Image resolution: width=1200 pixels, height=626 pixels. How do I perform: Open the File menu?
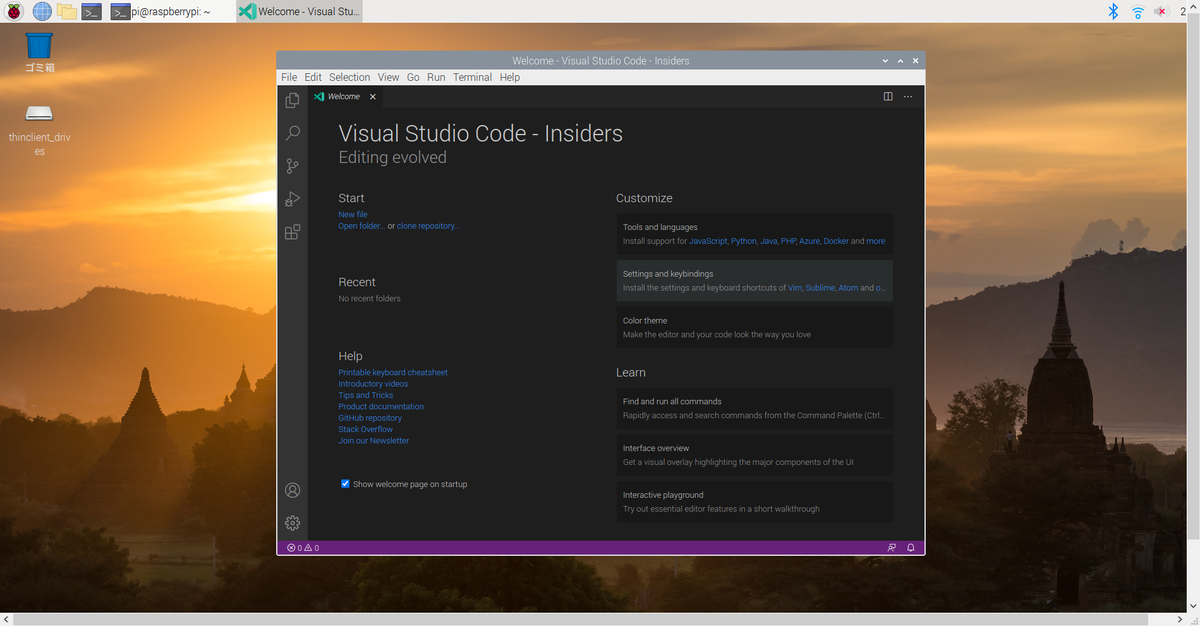click(289, 77)
